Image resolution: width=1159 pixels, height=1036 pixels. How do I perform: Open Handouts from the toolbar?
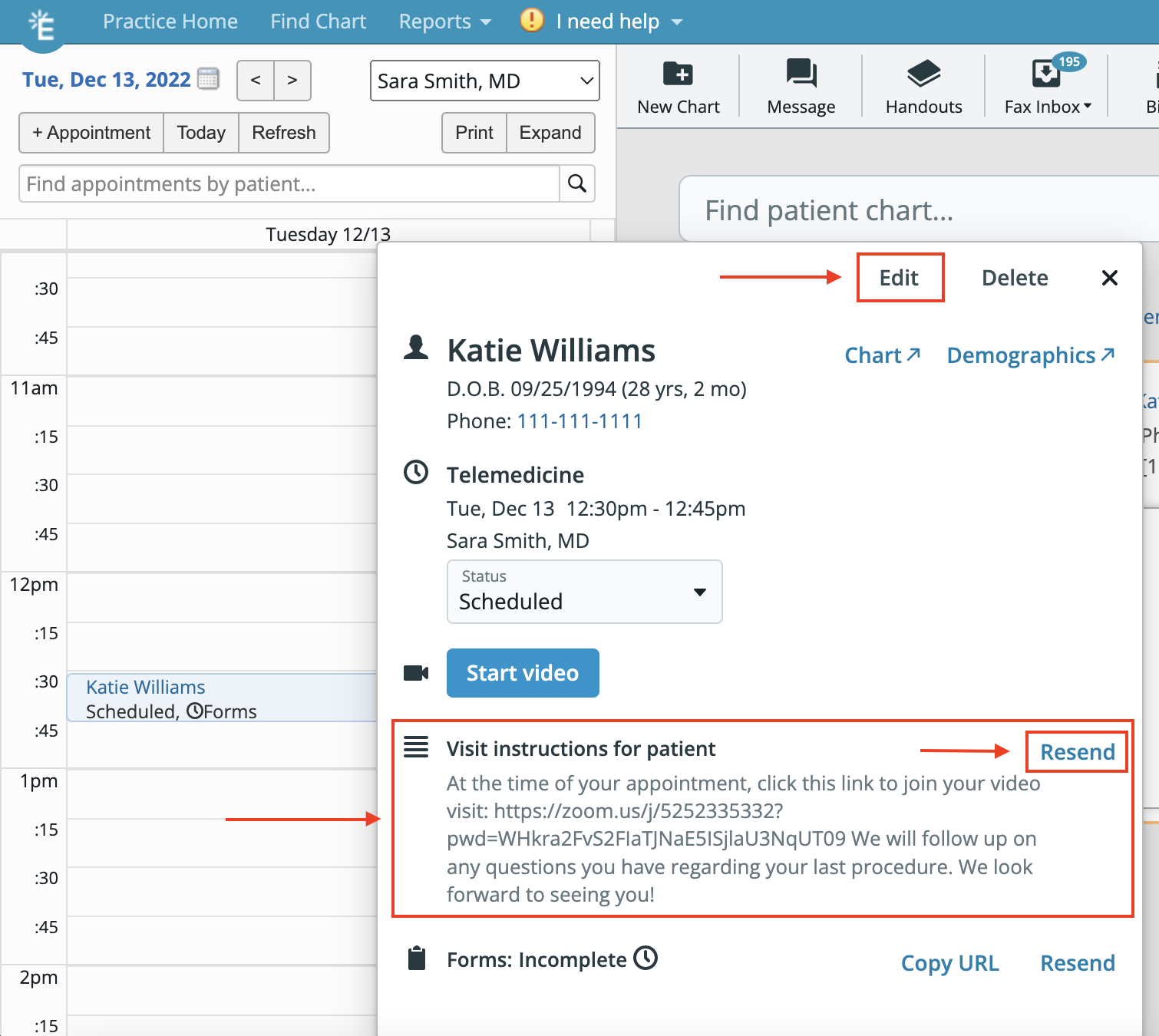point(924,87)
